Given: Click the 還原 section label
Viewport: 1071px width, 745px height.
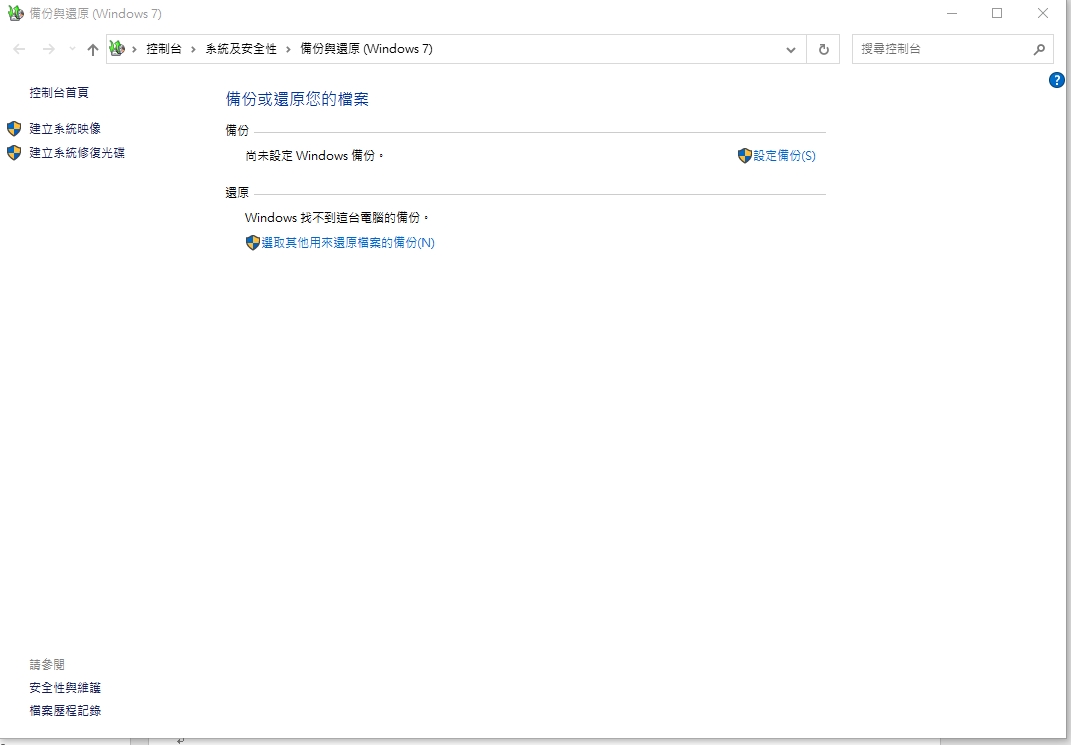Looking at the screenshot, I should point(237,193).
